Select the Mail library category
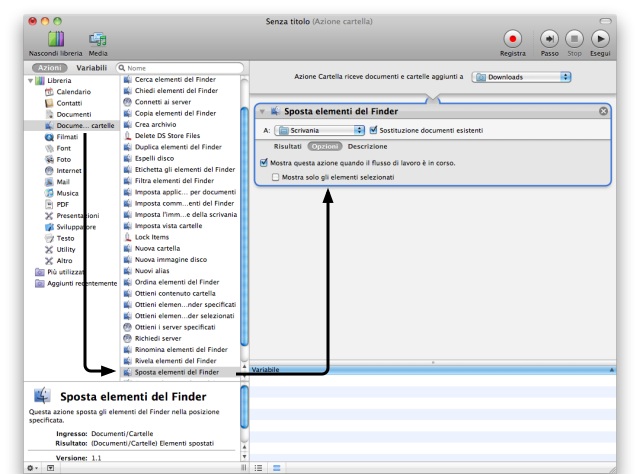The image size is (640, 474). click(x=63, y=182)
